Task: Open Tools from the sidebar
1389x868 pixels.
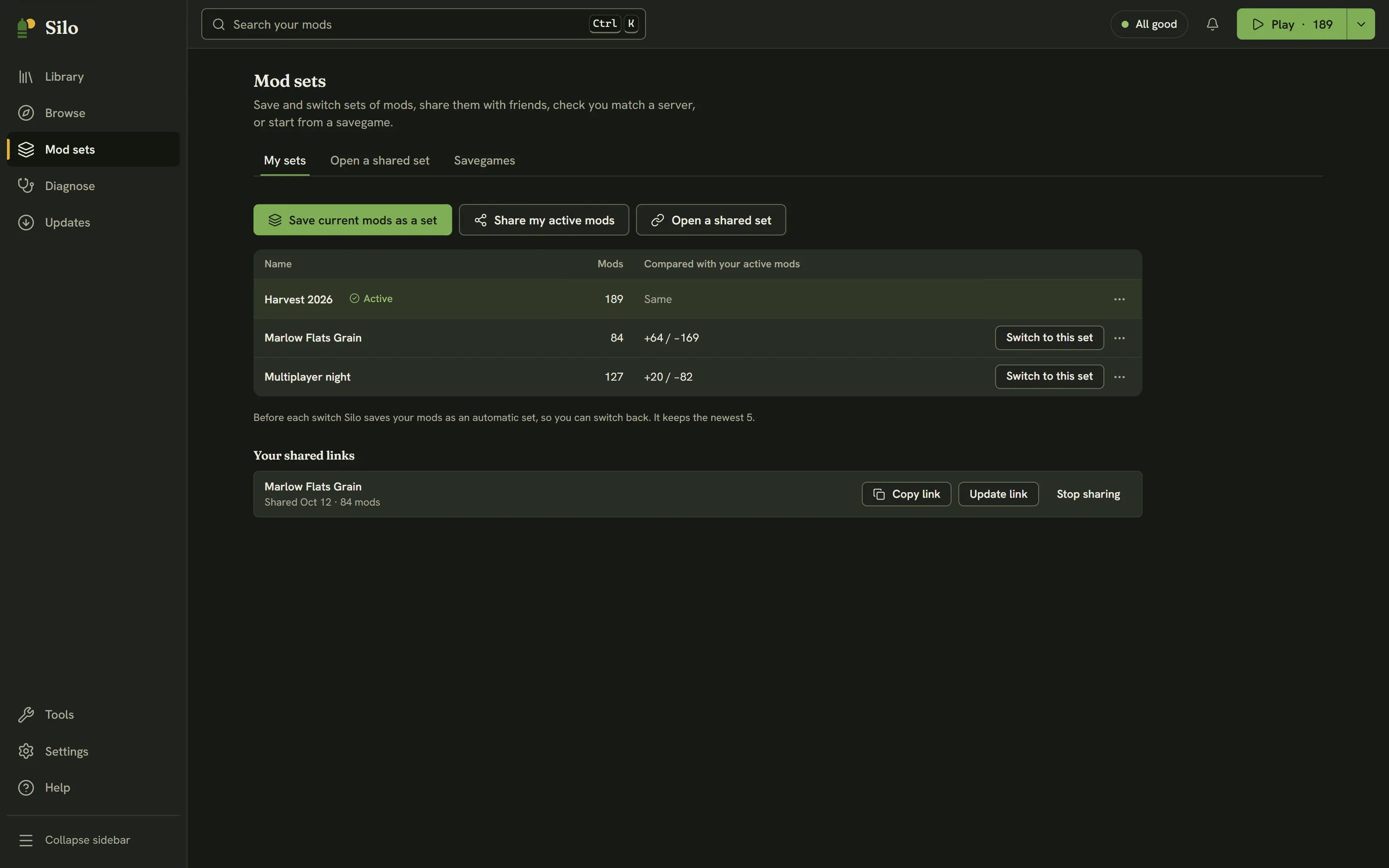Action: (x=93, y=715)
